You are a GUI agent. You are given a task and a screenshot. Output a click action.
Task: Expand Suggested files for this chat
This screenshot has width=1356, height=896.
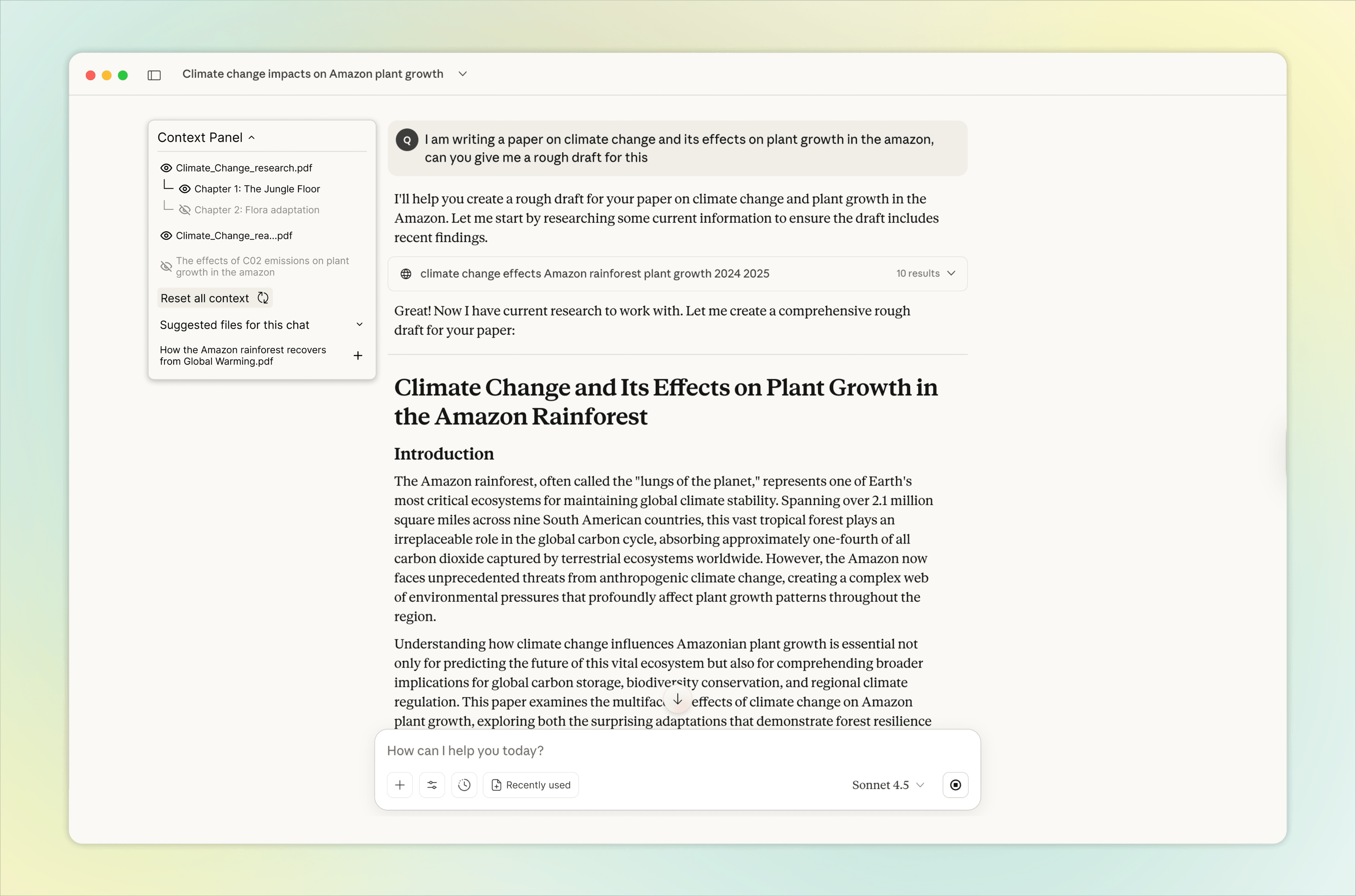359,324
